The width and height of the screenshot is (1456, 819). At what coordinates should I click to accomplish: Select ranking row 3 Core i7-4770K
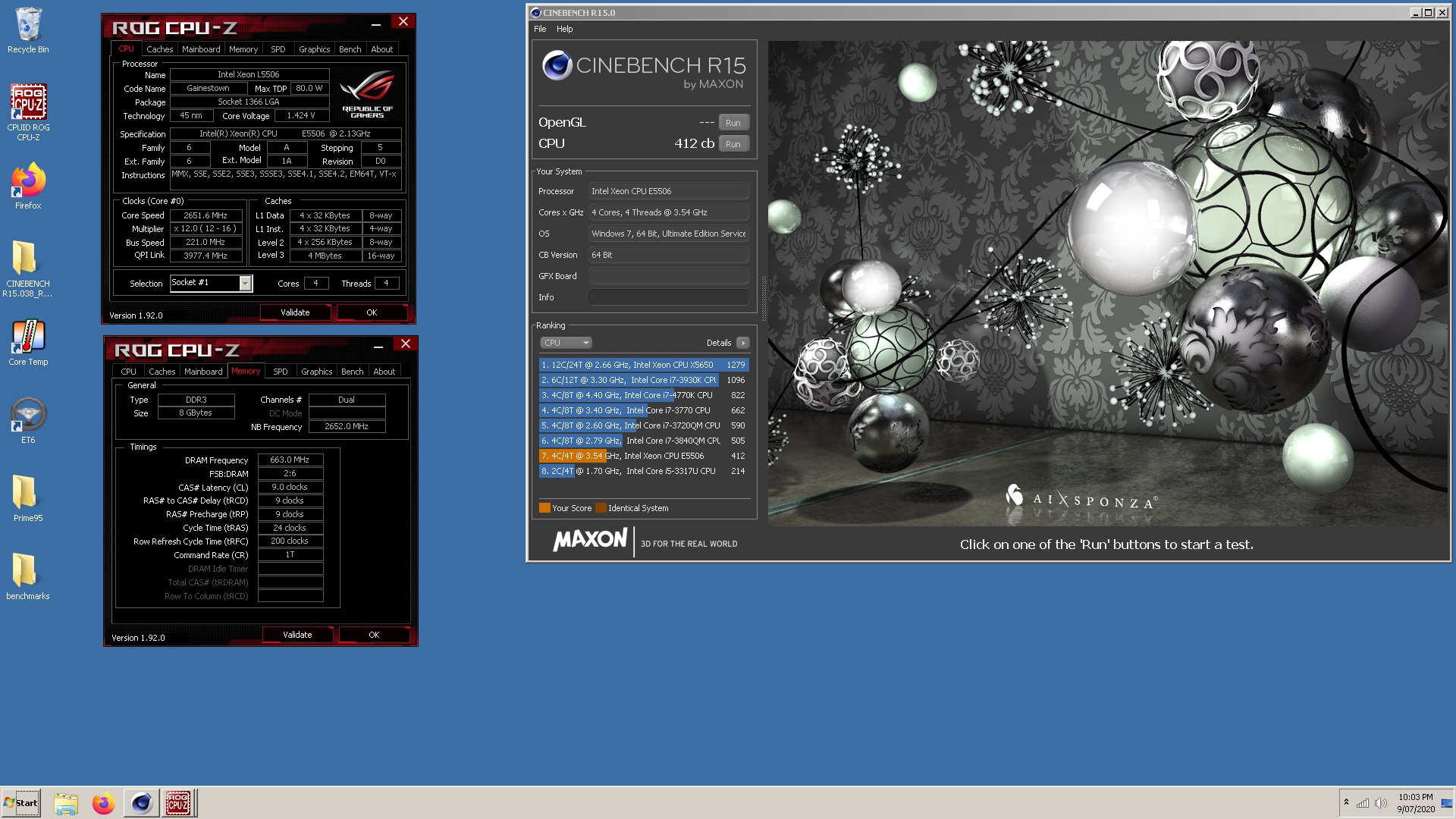click(x=644, y=395)
